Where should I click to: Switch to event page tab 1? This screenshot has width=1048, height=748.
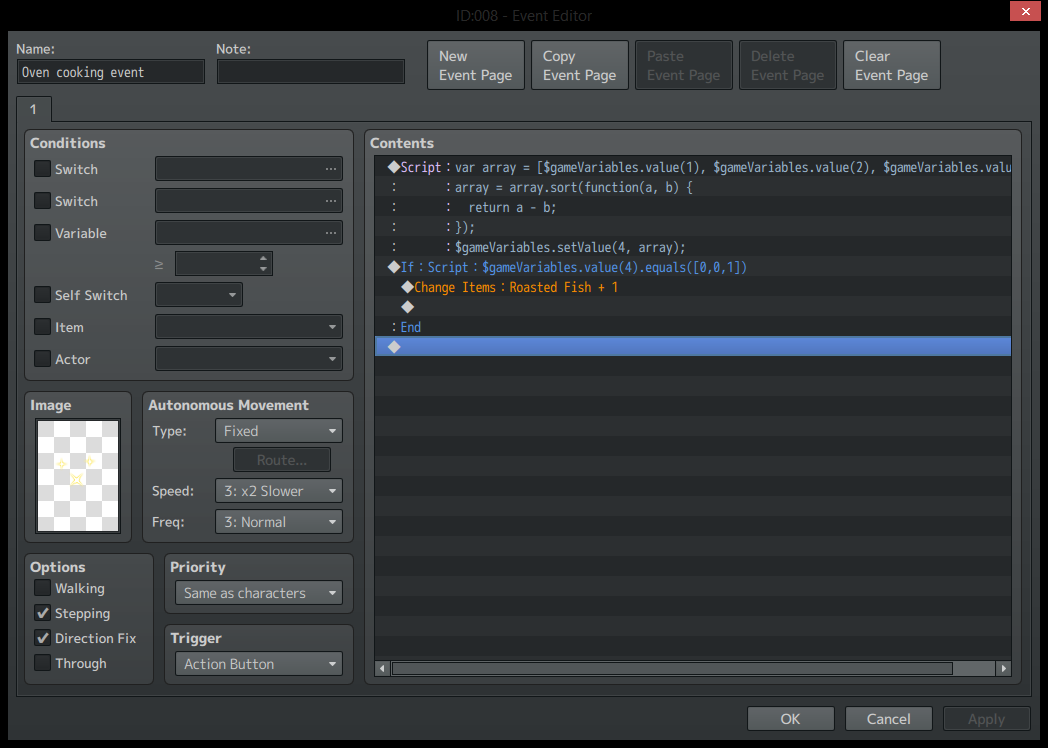point(33,110)
